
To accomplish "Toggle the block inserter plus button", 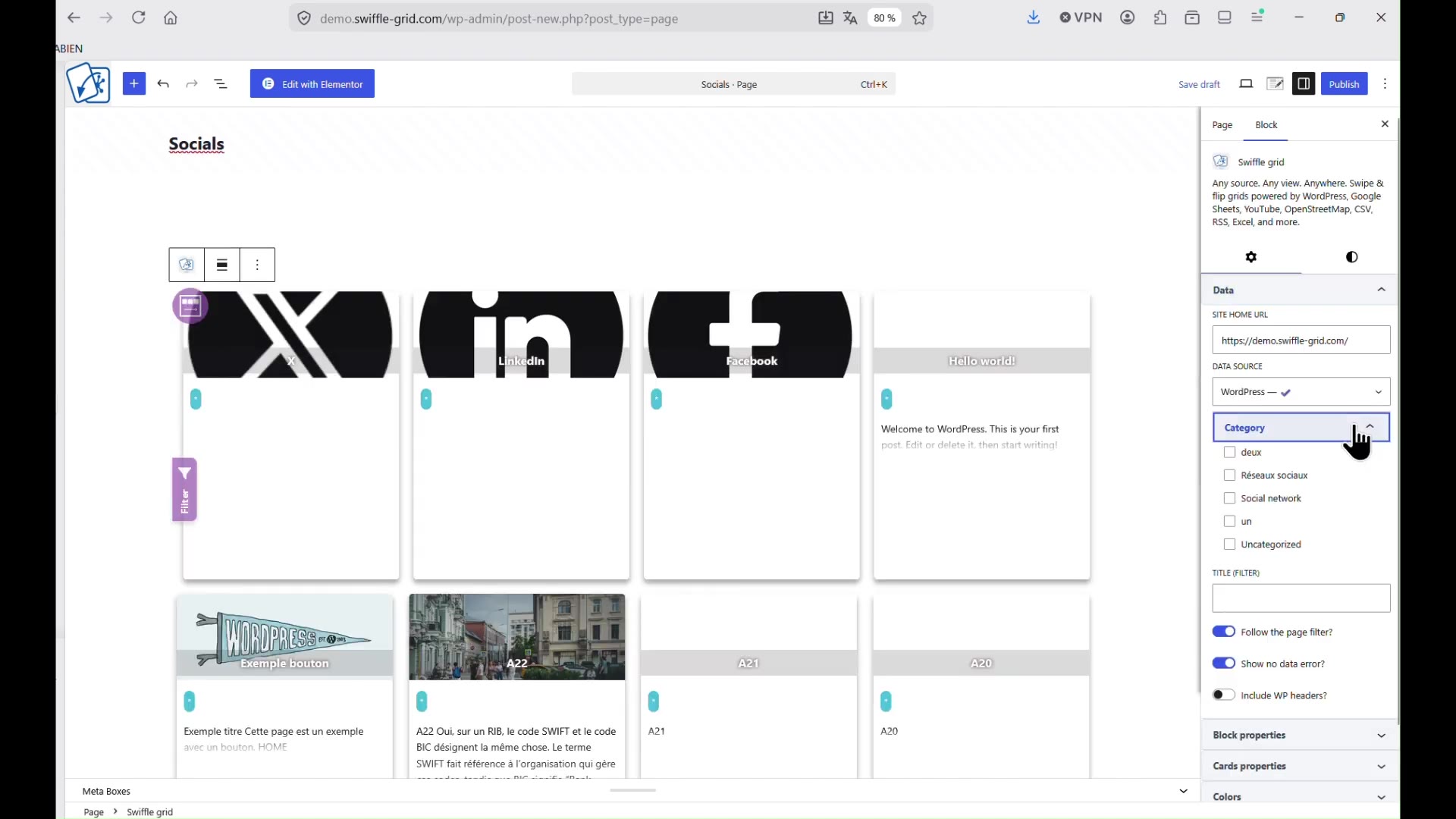I will (134, 83).
